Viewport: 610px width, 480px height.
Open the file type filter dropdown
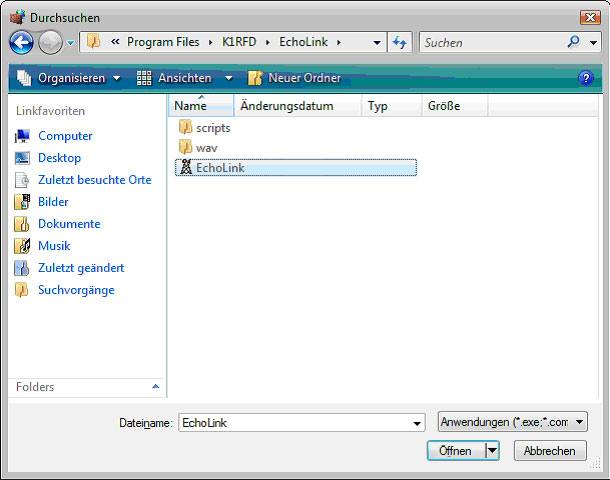(512, 423)
